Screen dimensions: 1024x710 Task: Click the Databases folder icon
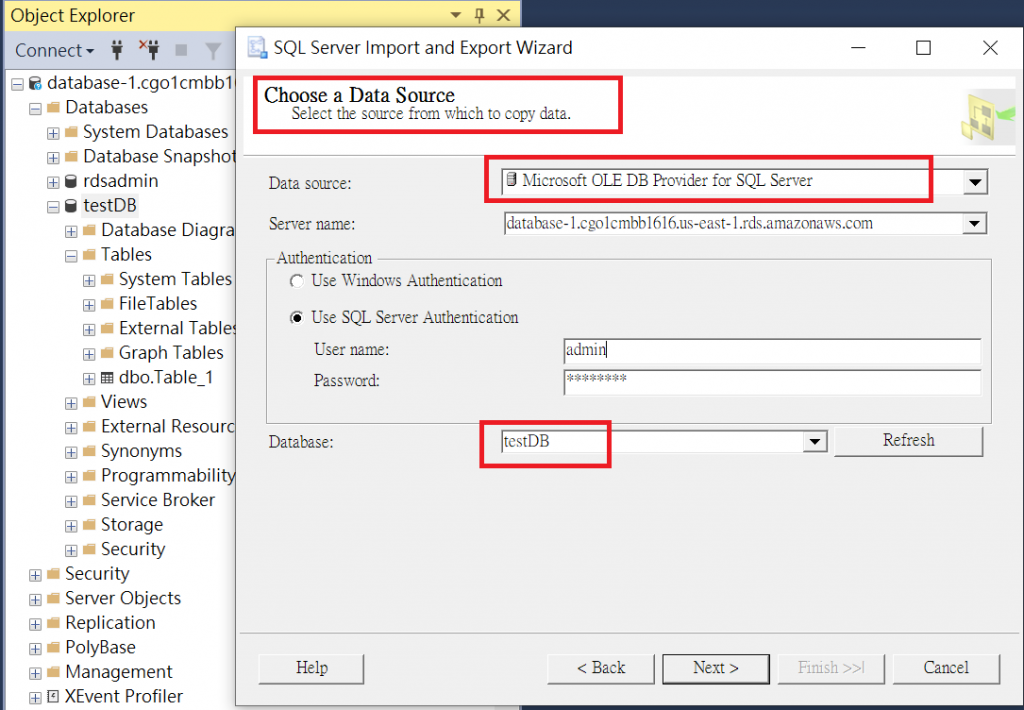coord(54,107)
